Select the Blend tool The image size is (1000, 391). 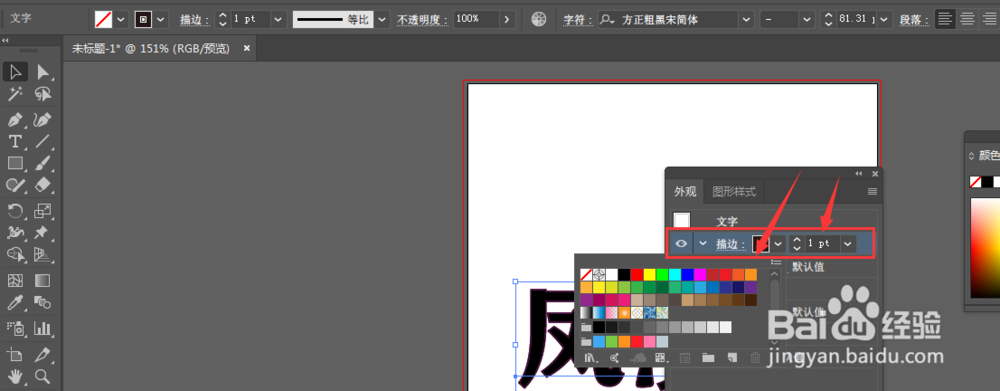43,302
